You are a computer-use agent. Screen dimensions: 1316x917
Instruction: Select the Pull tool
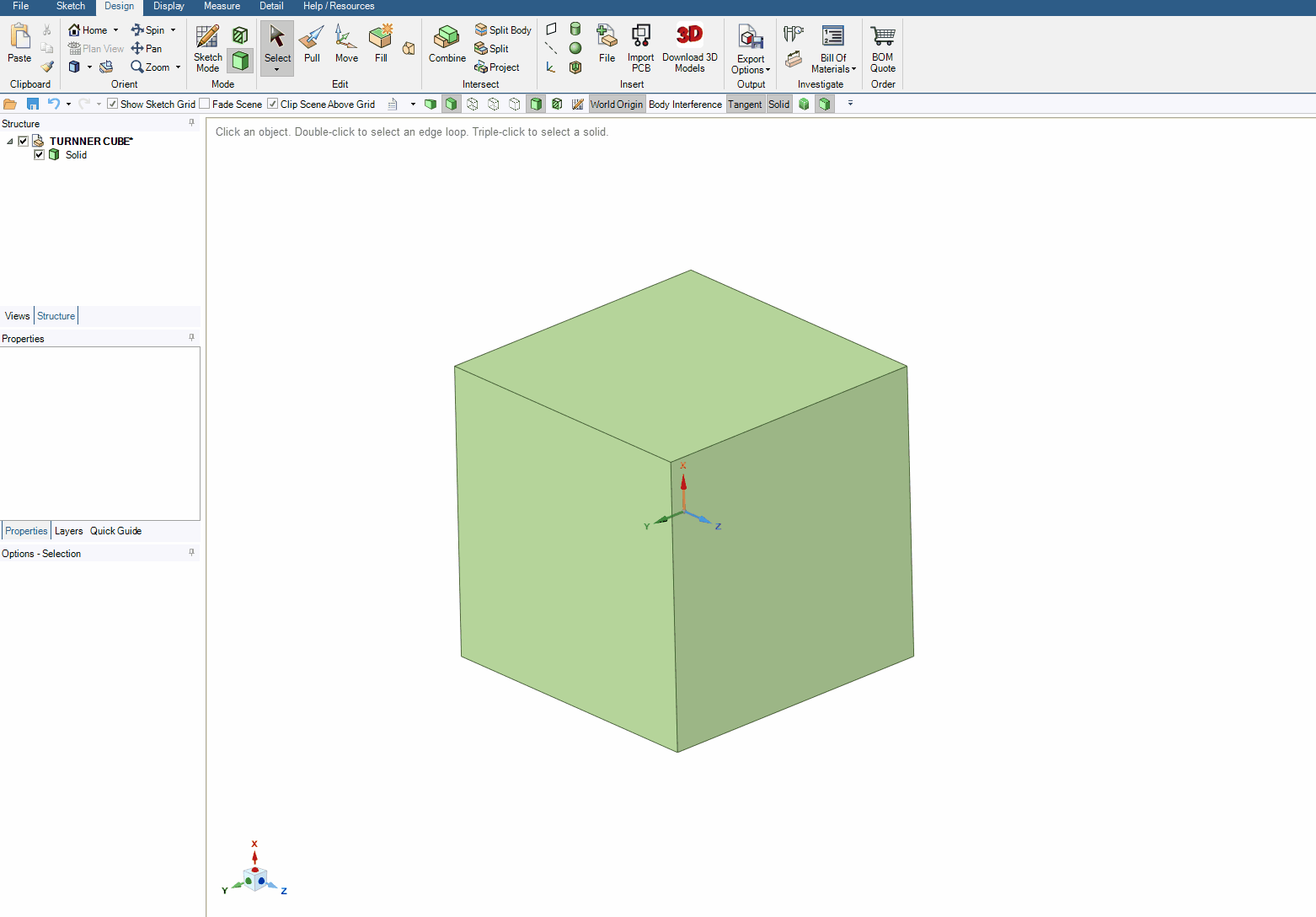click(x=312, y=44)
